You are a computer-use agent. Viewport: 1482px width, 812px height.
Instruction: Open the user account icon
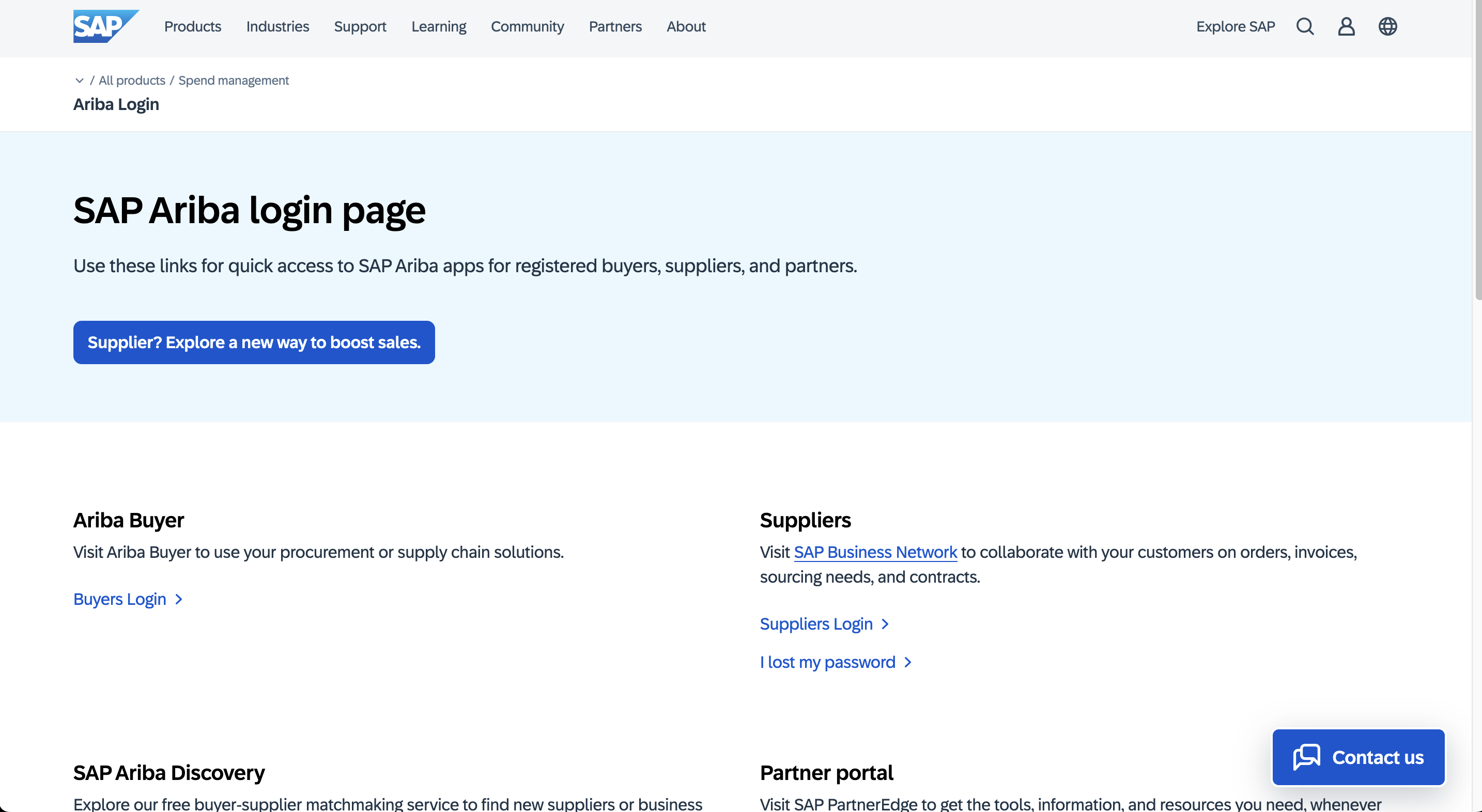tap(1346, 26)
